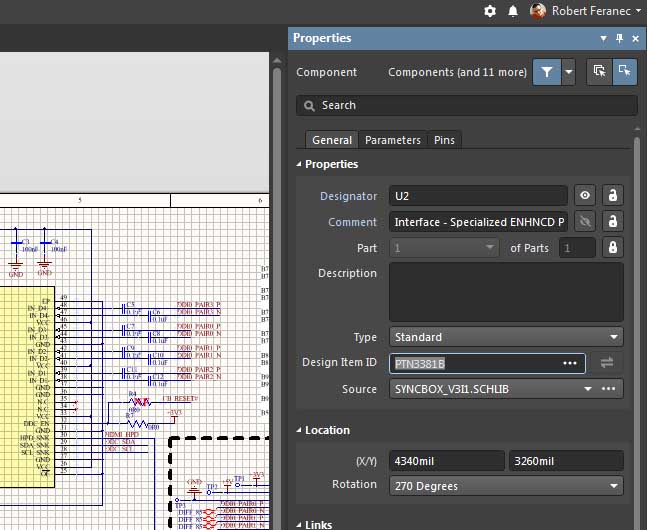
Task: Click the rightmost cursor selection icon near filter
Action: [x=624, y=72]
